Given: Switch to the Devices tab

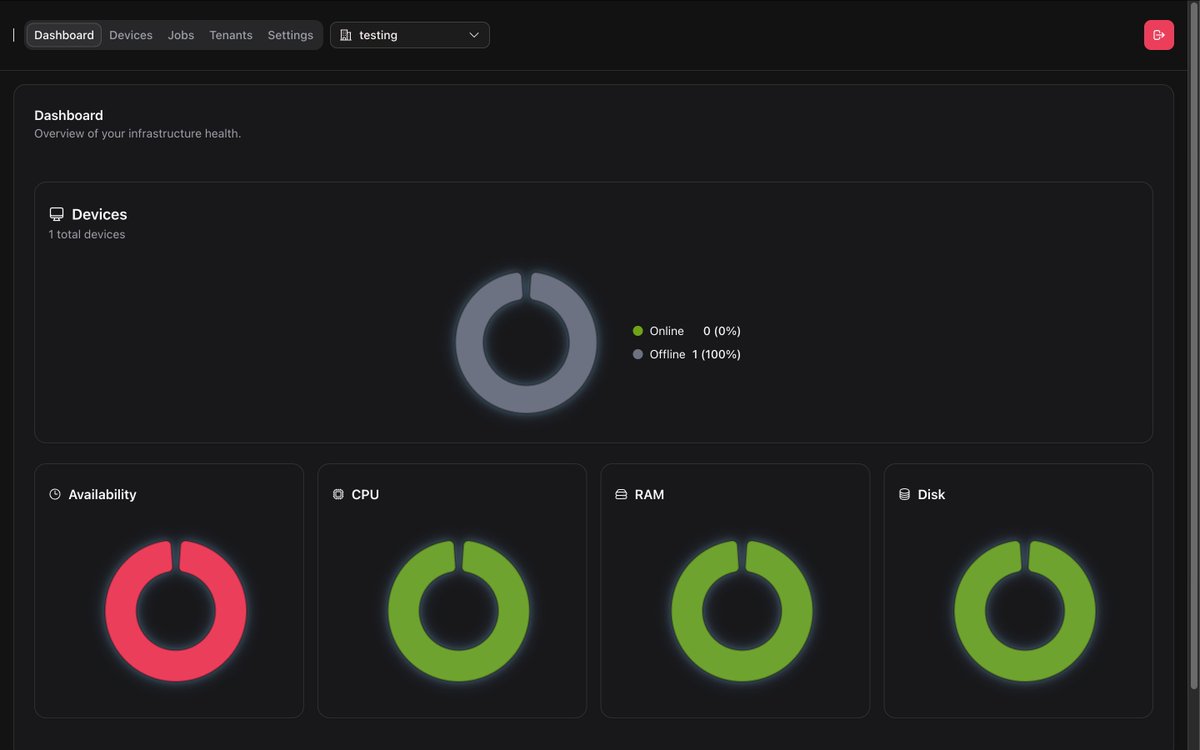Looking at the screenshot, I should click(x=130, y=34).
